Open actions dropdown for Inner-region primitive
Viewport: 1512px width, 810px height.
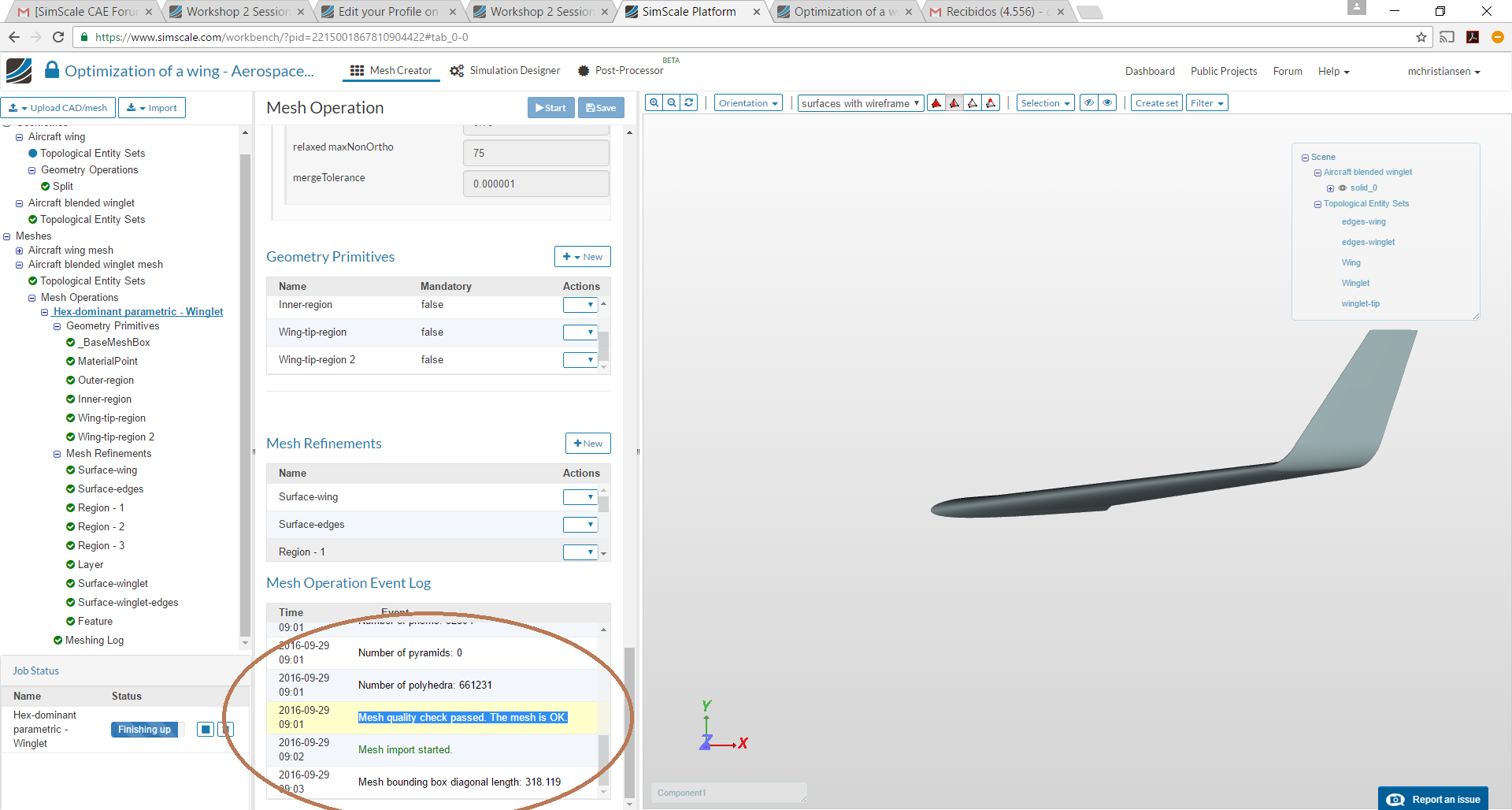coord(580,305)
